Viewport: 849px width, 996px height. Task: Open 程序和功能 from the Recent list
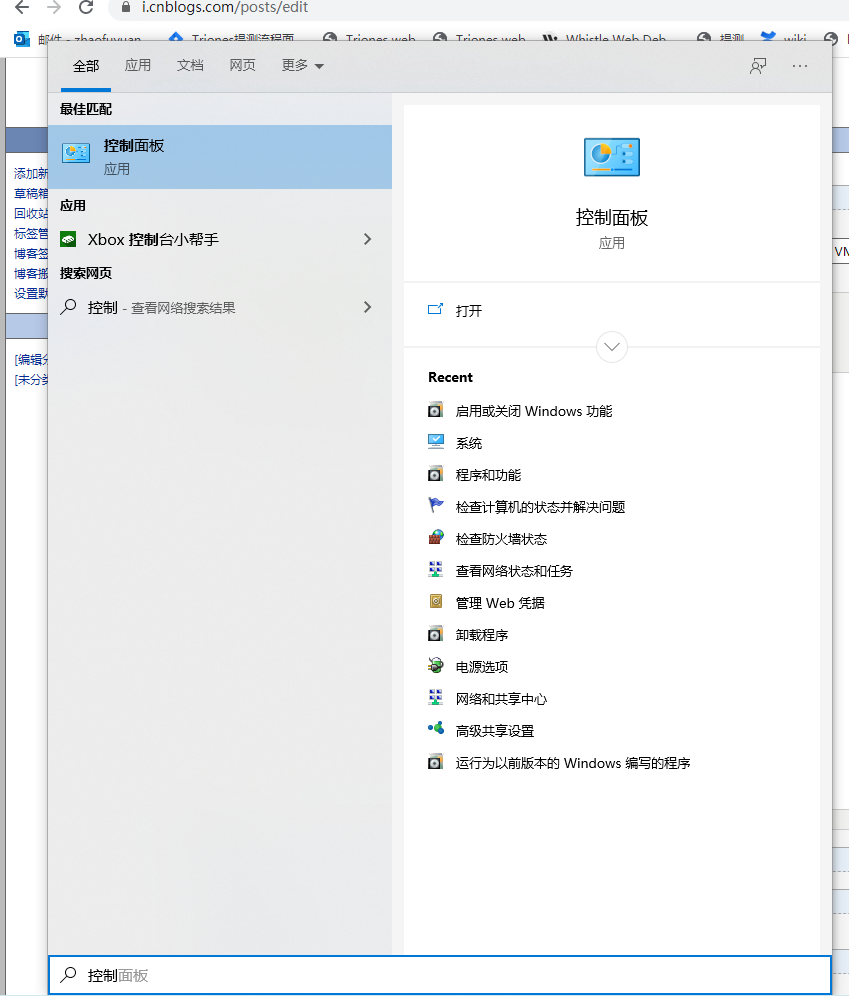click(x=488, y=475)
